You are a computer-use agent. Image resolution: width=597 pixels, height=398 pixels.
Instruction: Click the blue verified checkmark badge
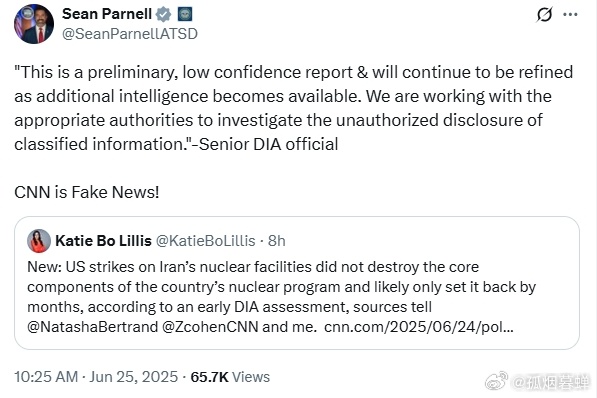click(164, 14)
